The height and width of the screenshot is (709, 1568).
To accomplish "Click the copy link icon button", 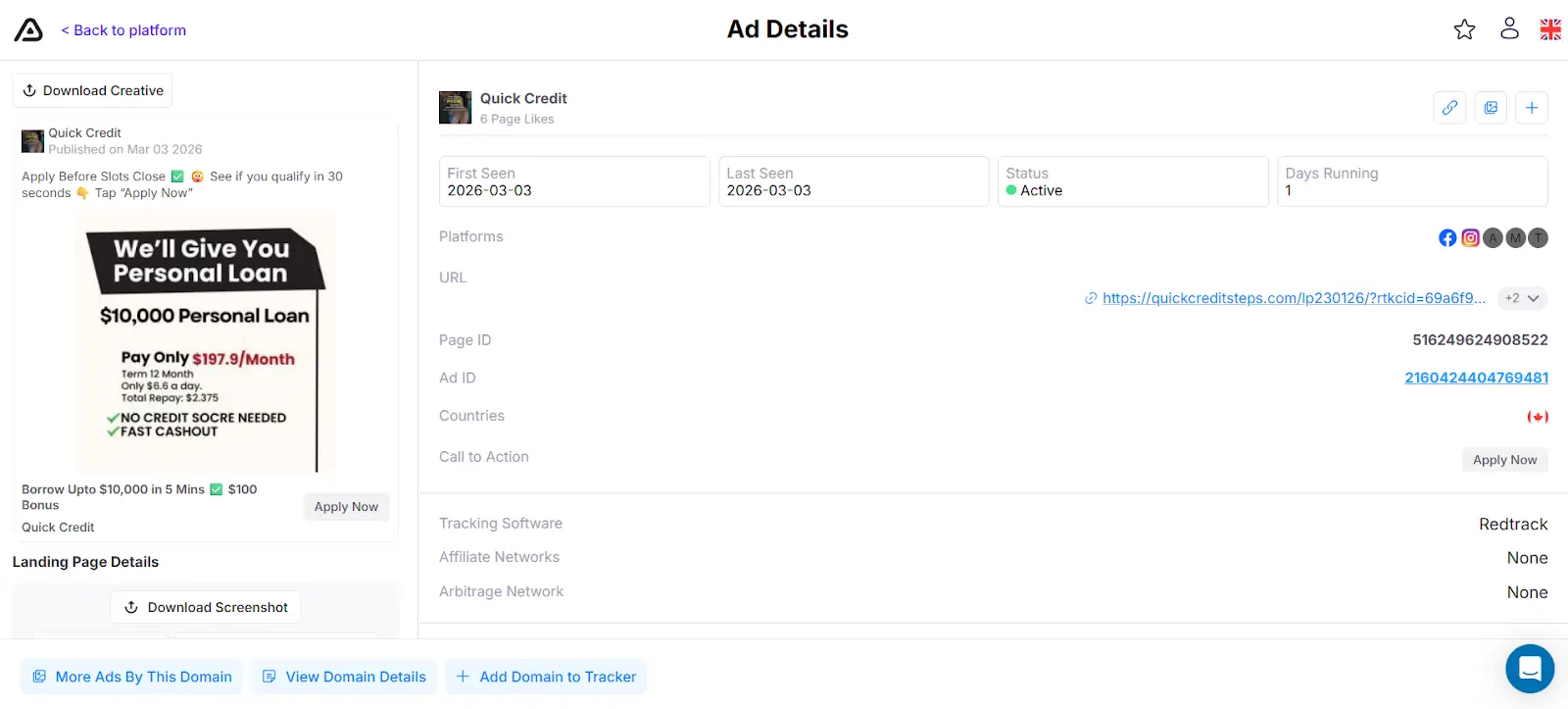I will (x=1449, y=108).
